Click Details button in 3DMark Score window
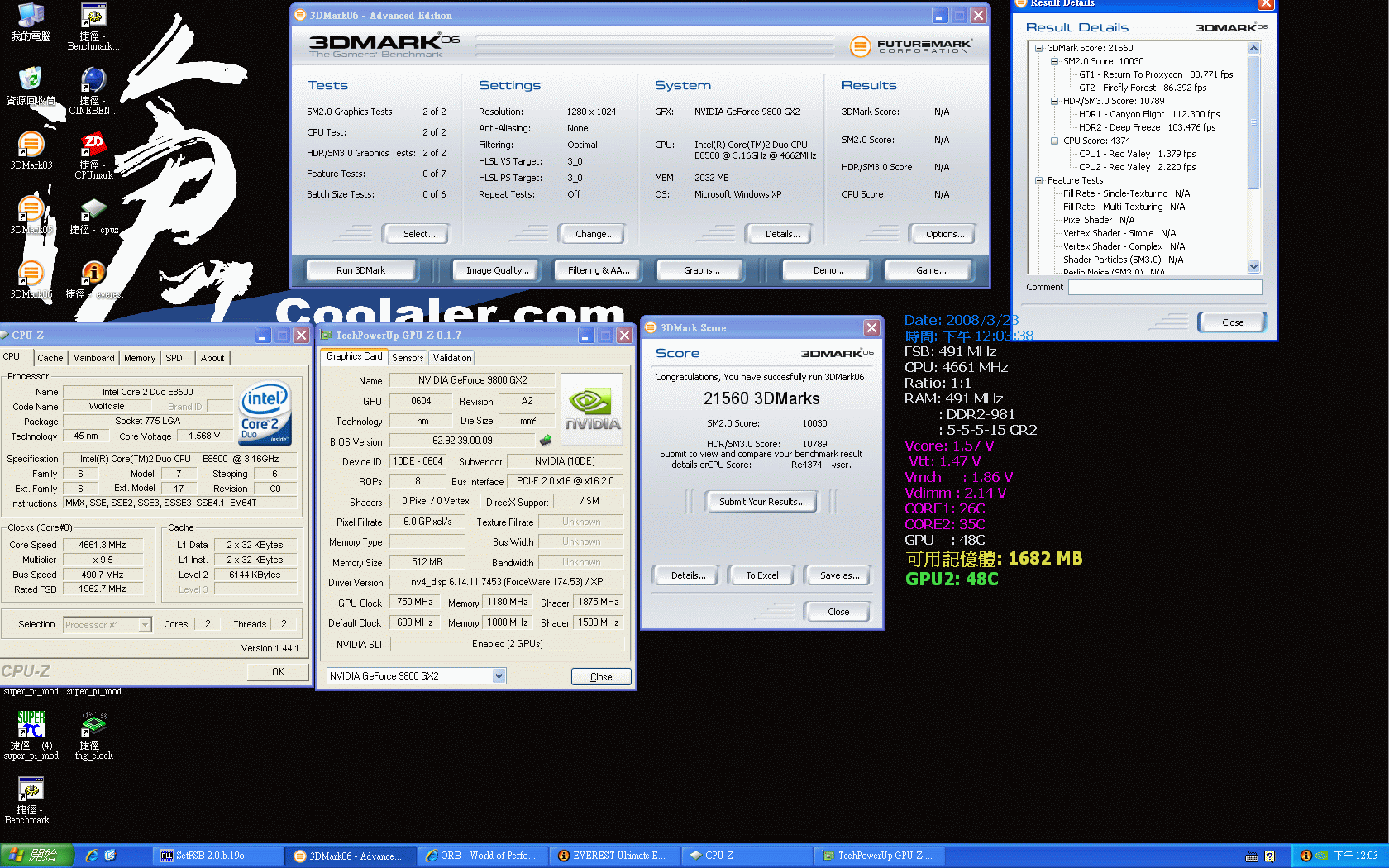Viewport: 1389px width, 868px height. 688,575
